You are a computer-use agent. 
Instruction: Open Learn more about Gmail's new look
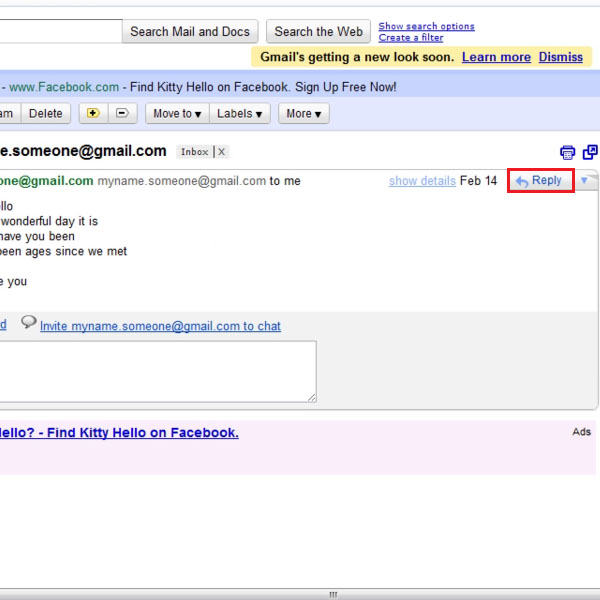click(496, 57)
